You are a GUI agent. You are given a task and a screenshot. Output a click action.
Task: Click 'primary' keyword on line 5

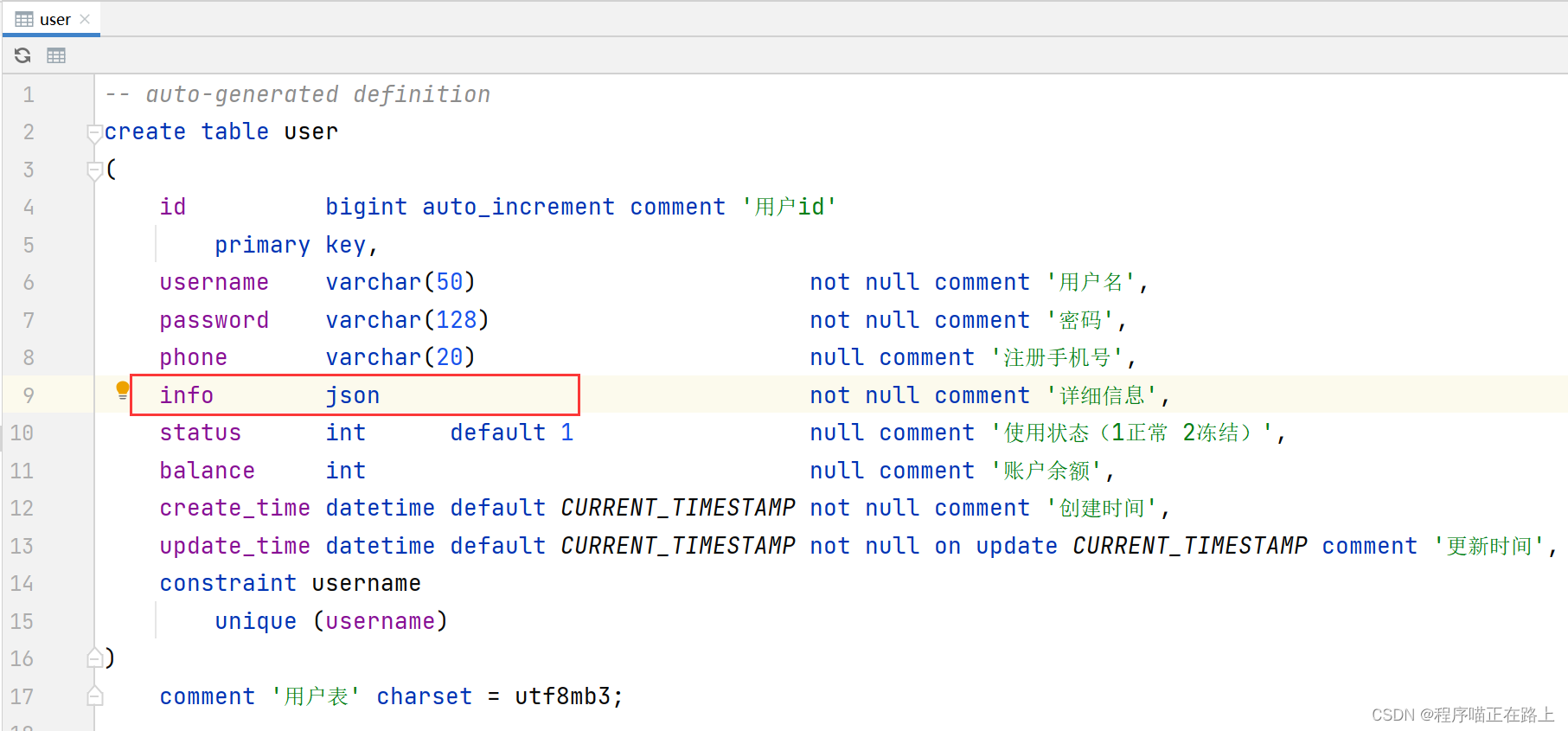coord(263,245)
